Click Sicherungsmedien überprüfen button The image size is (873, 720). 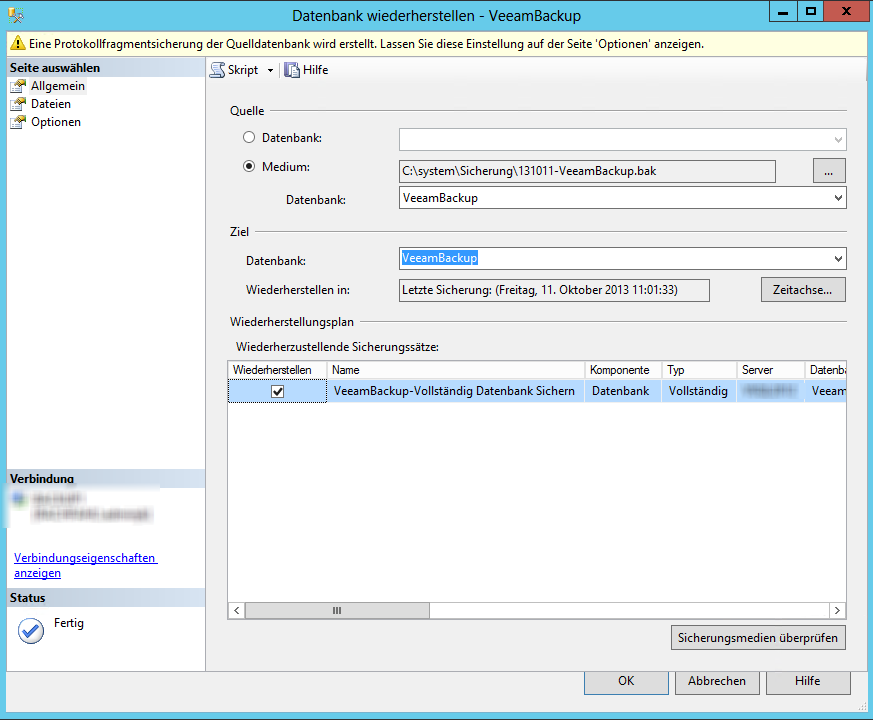pos(758,638)
